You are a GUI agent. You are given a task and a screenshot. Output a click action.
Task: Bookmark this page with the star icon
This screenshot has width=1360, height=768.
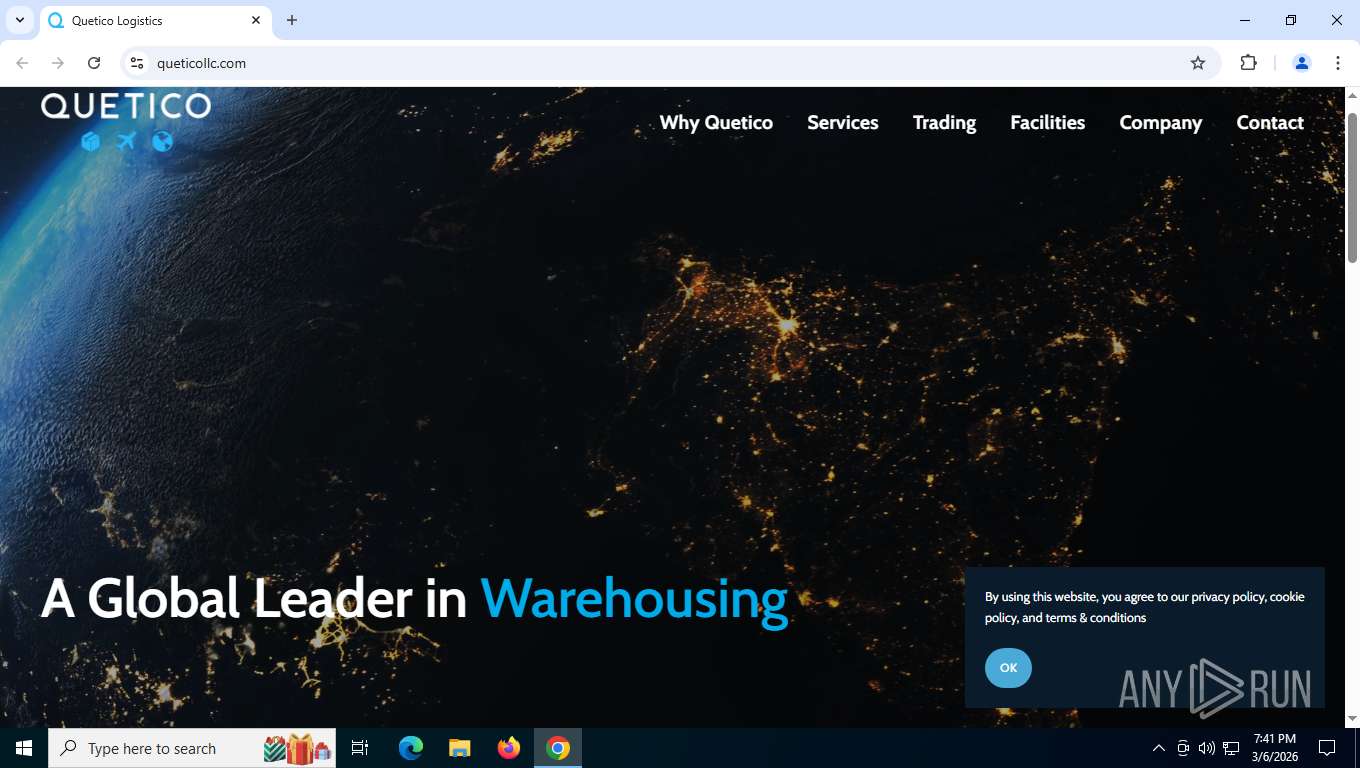click(1198, 63)
